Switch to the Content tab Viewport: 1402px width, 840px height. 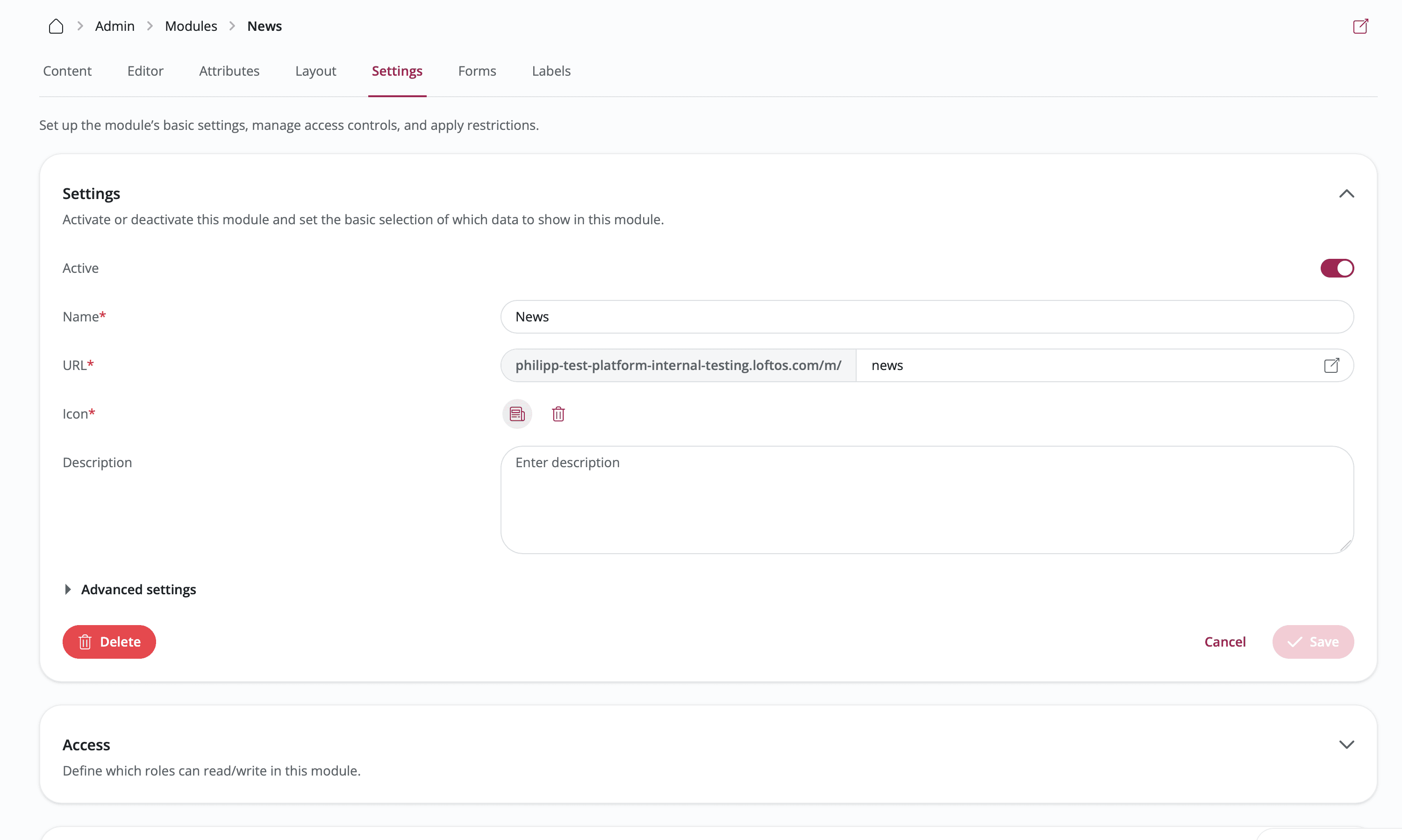click(67, 71)
